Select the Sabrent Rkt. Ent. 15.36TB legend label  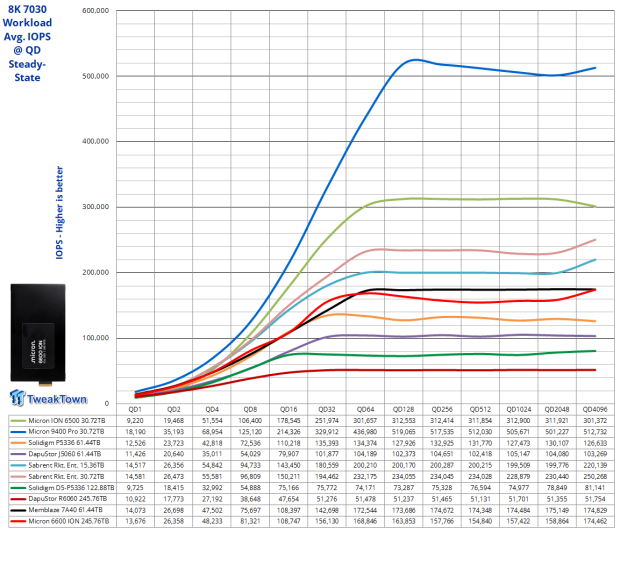coord(66,465)
